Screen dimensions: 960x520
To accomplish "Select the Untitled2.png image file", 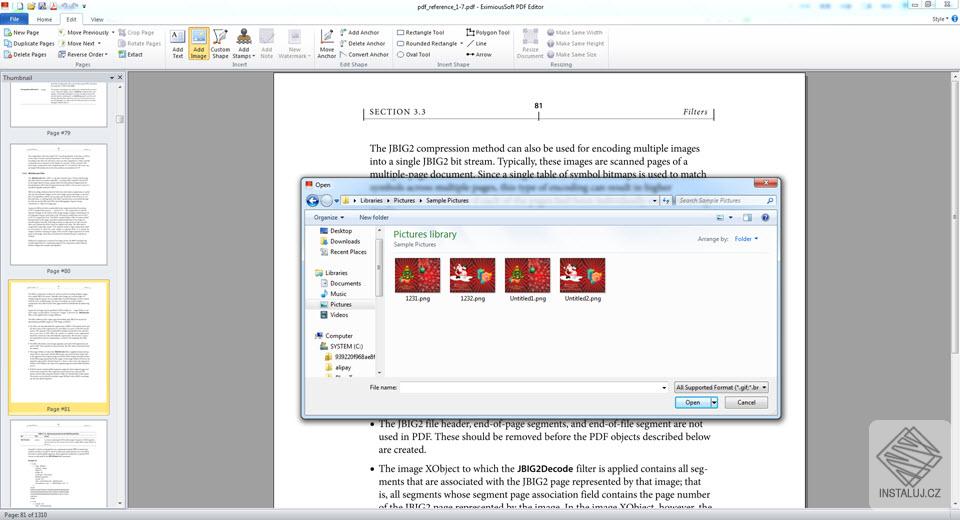I will point(583,280).
